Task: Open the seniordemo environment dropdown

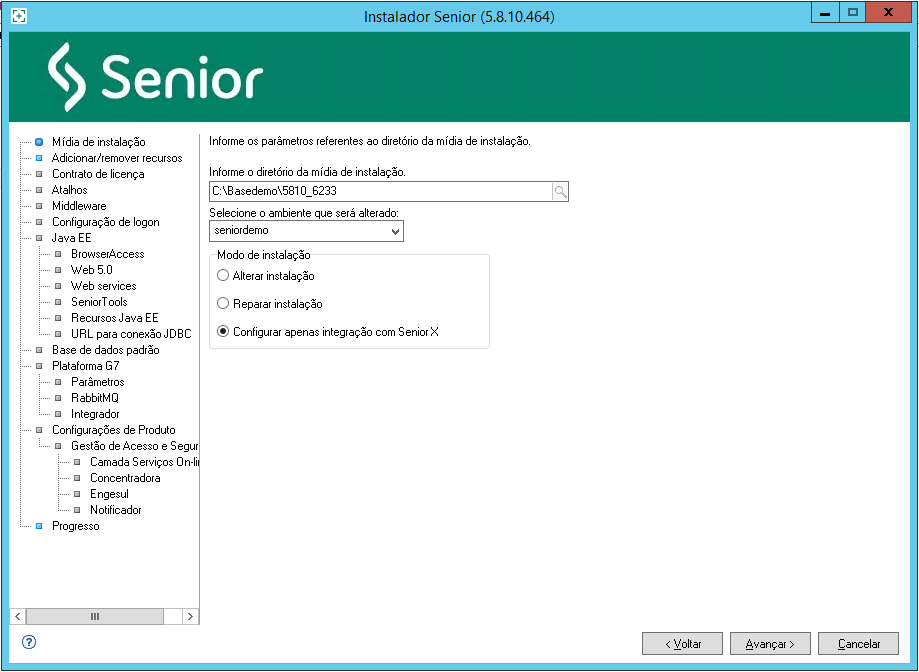Action: (306, 231)
